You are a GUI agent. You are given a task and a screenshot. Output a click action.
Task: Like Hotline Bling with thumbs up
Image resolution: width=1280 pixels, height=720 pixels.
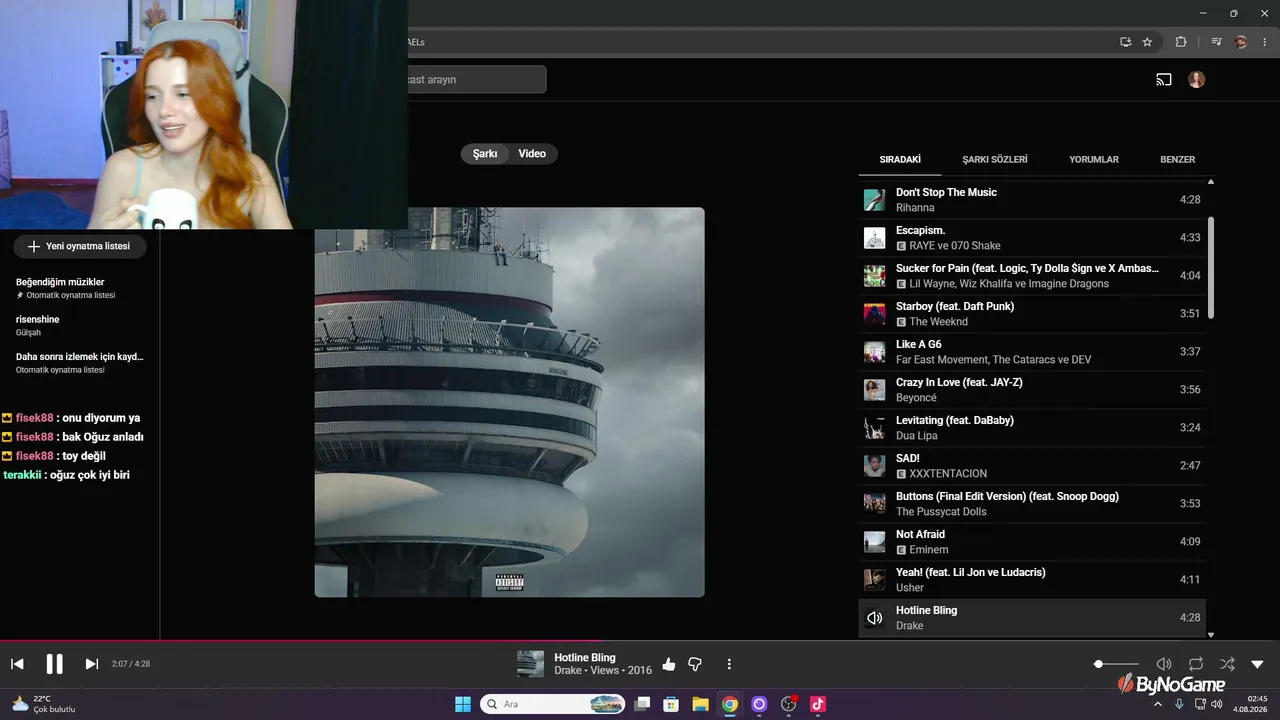pos(669,664)
